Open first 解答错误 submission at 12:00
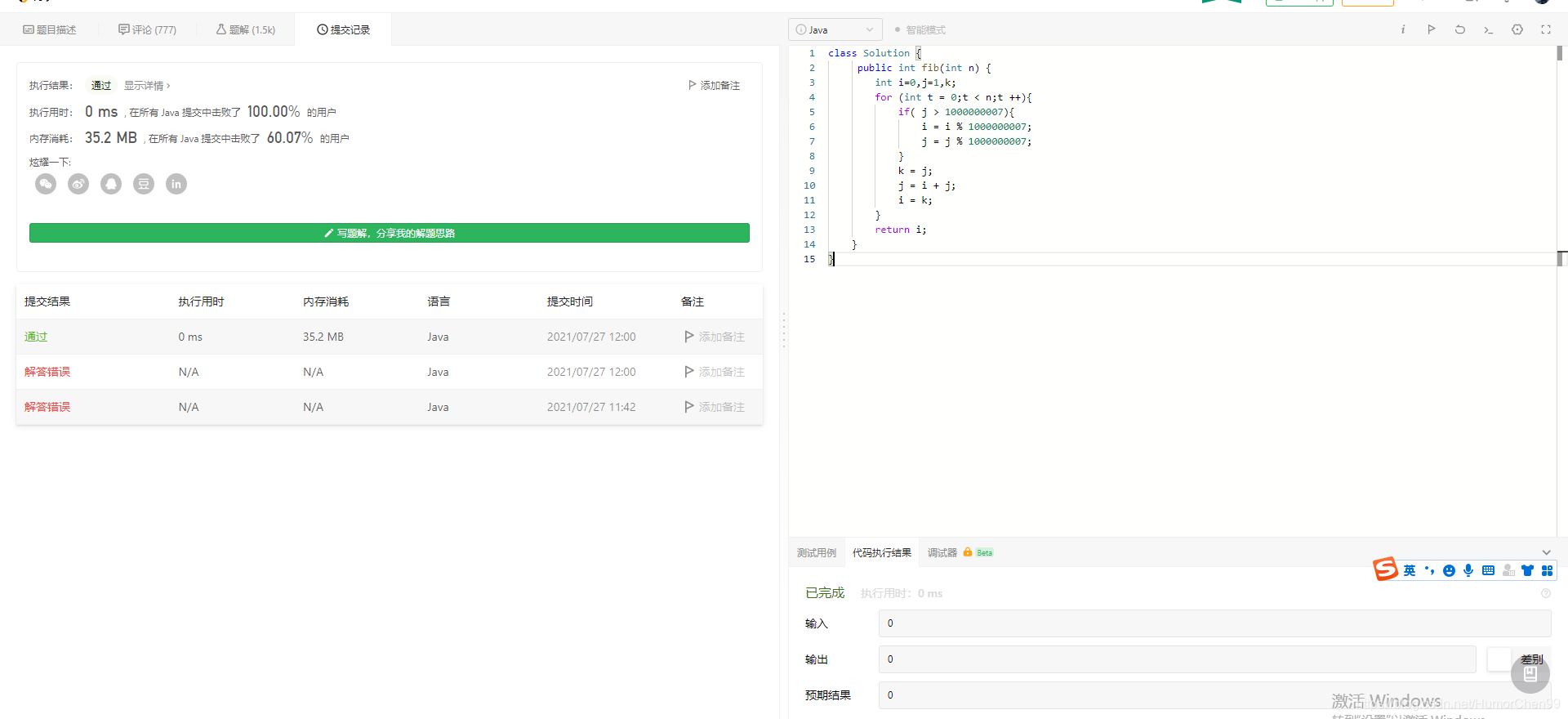Viewport: 1568px width, 719px height. pos(47,372)
